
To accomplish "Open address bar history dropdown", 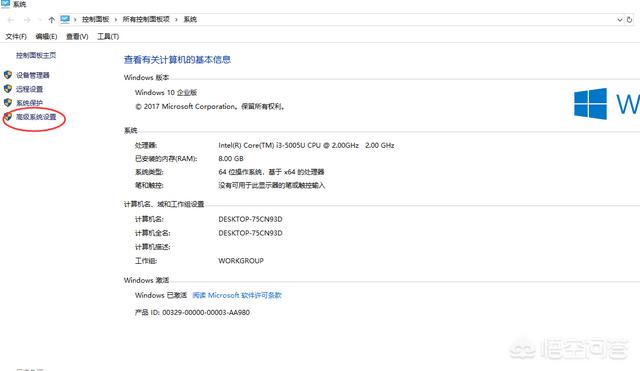I will pyautogui.click(x=620, y=20).
